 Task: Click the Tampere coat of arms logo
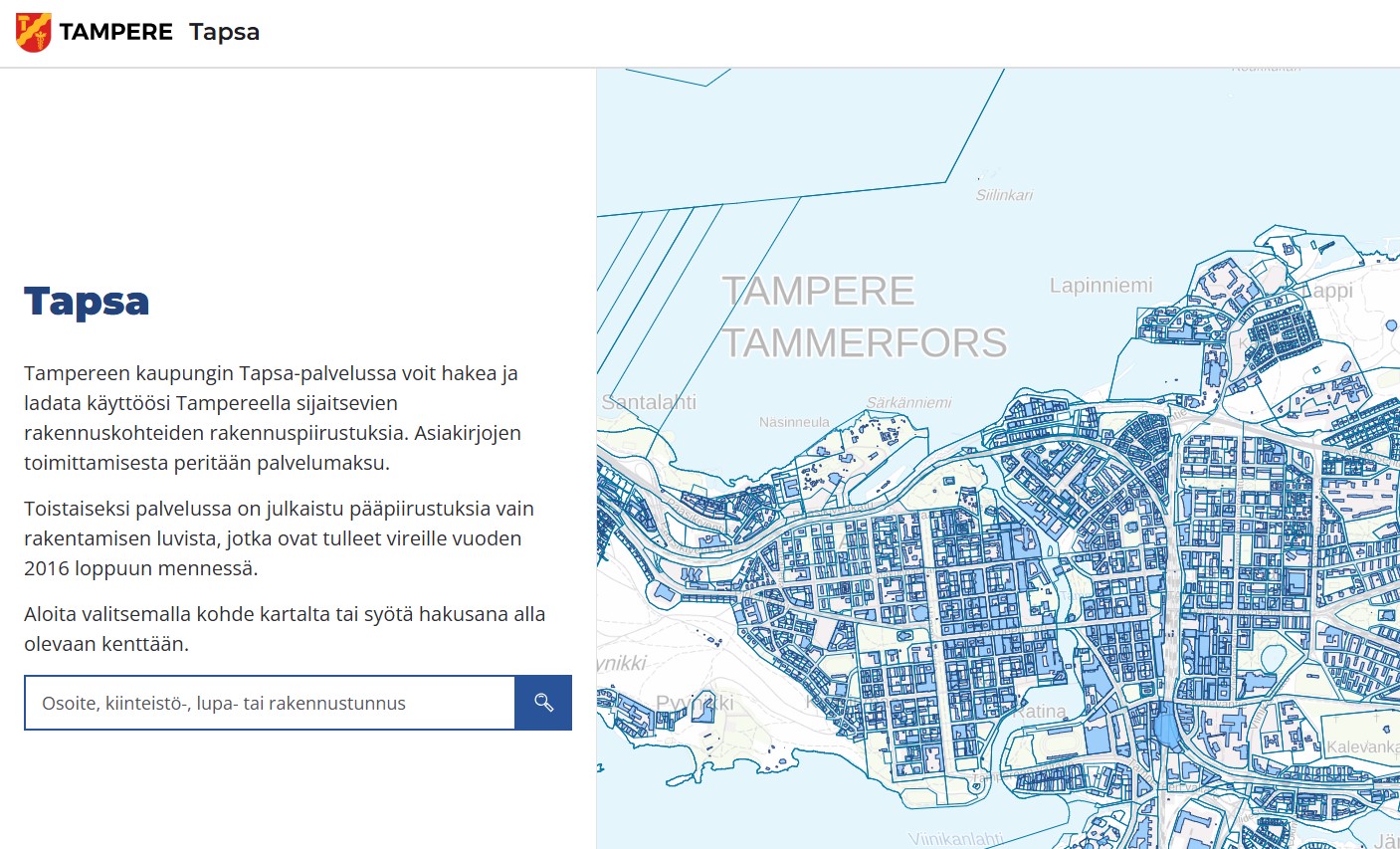[x=34, y=32]
